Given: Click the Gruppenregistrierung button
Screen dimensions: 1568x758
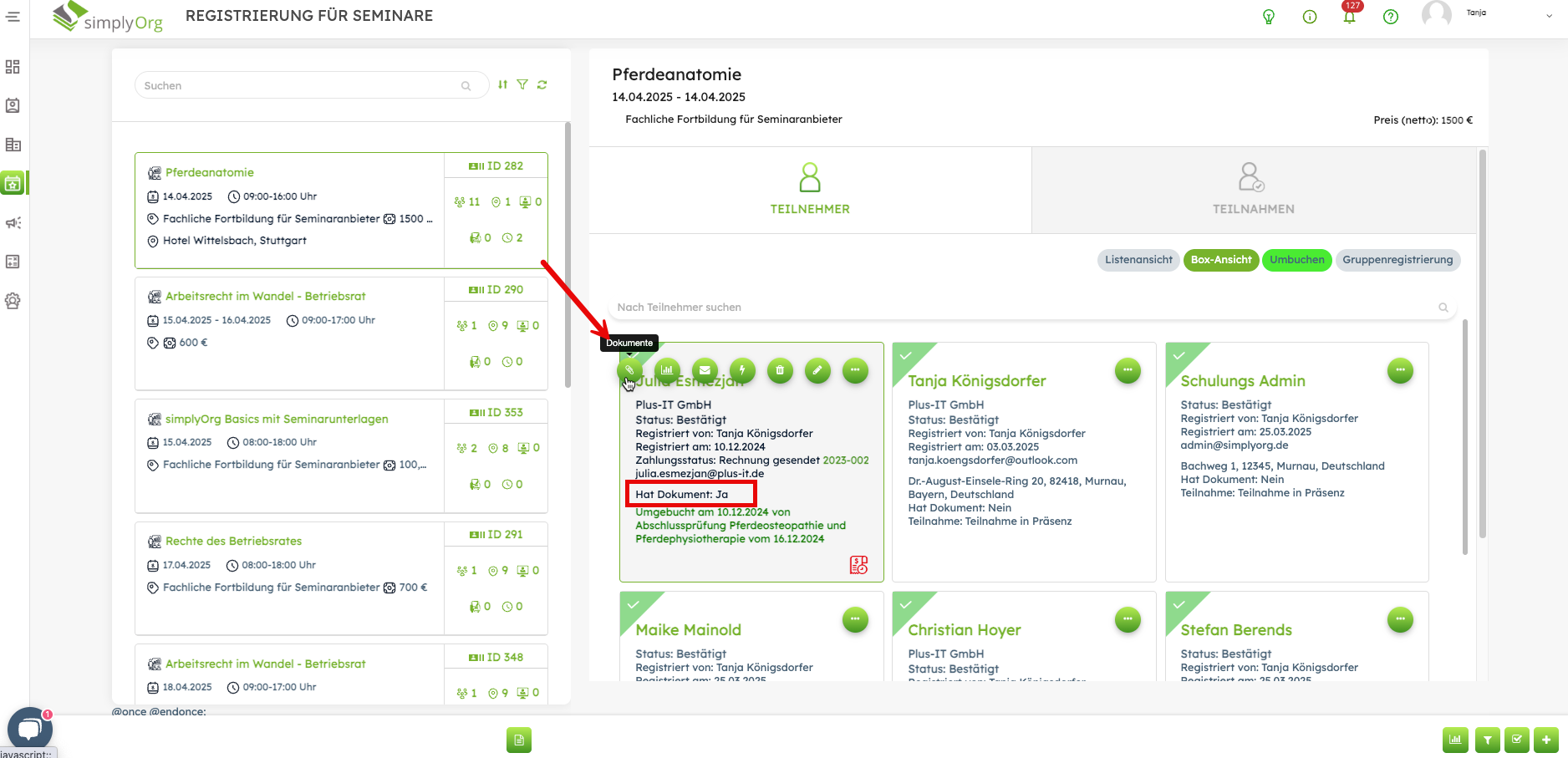Looking at the screenshot, I should point(1397,260).
